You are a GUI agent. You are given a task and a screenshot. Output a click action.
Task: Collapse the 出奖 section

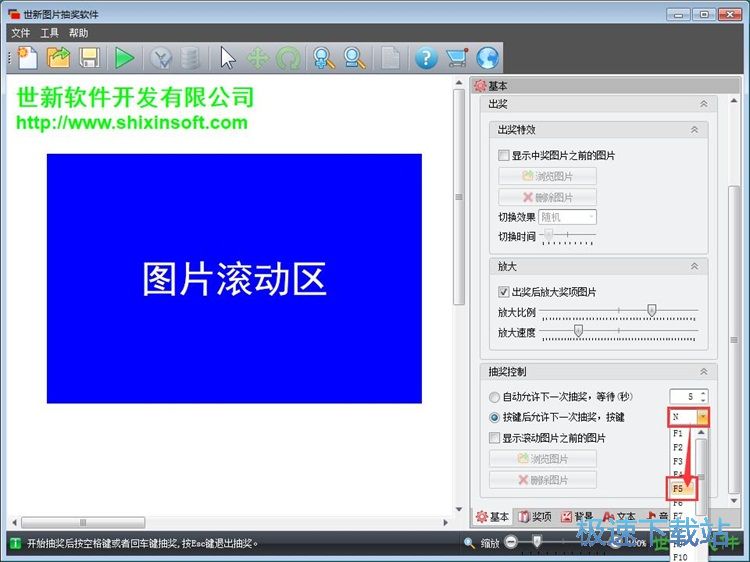pyautogui.click(x=704, y=104)
